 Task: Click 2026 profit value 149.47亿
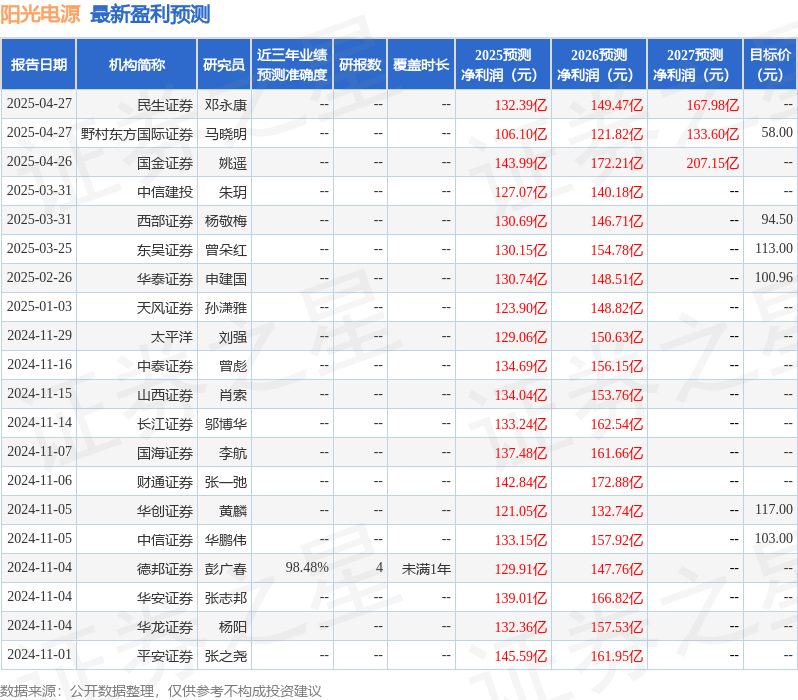click(x=617, y=105)
